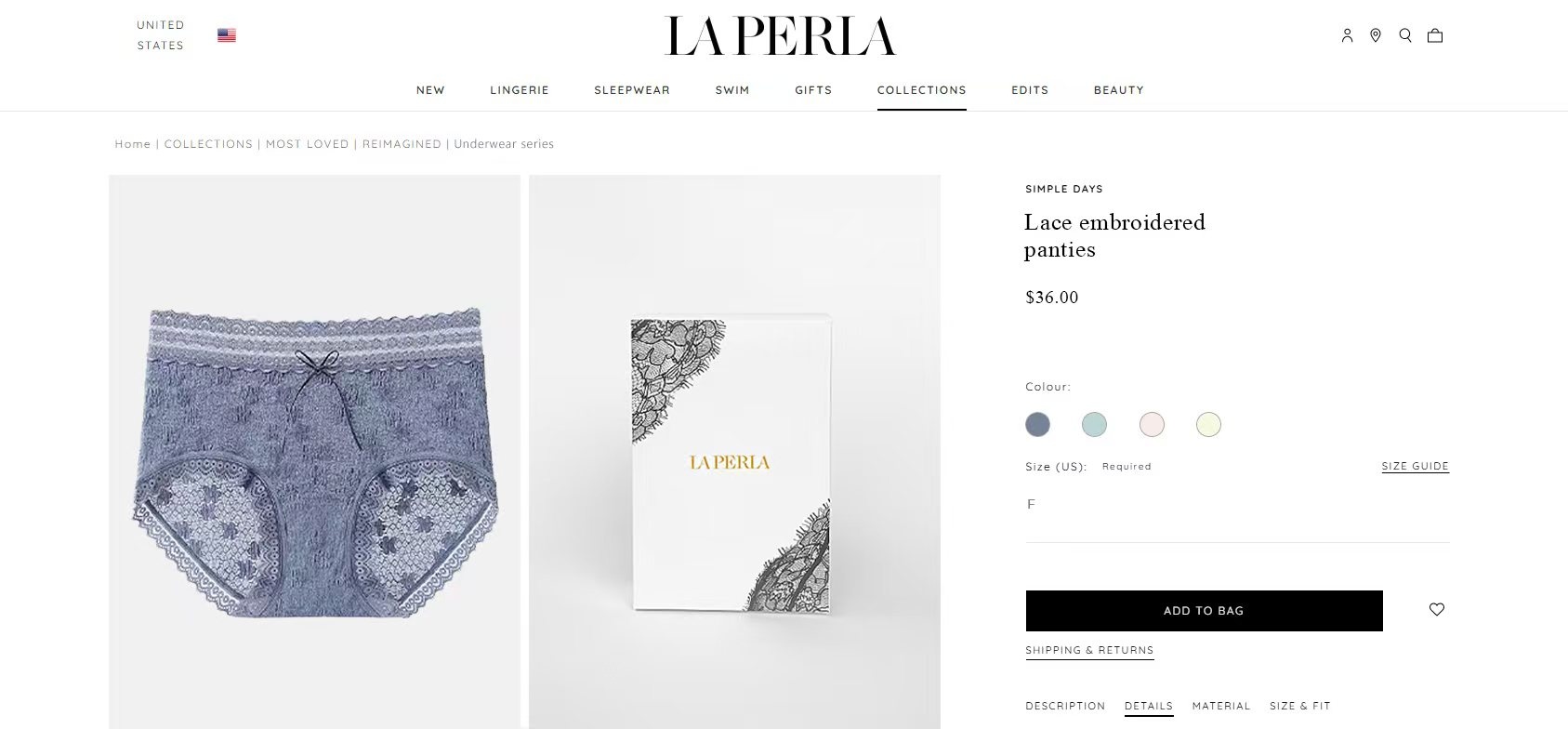Open the Collections menu

pyautogui.click(x=922, y=90)
